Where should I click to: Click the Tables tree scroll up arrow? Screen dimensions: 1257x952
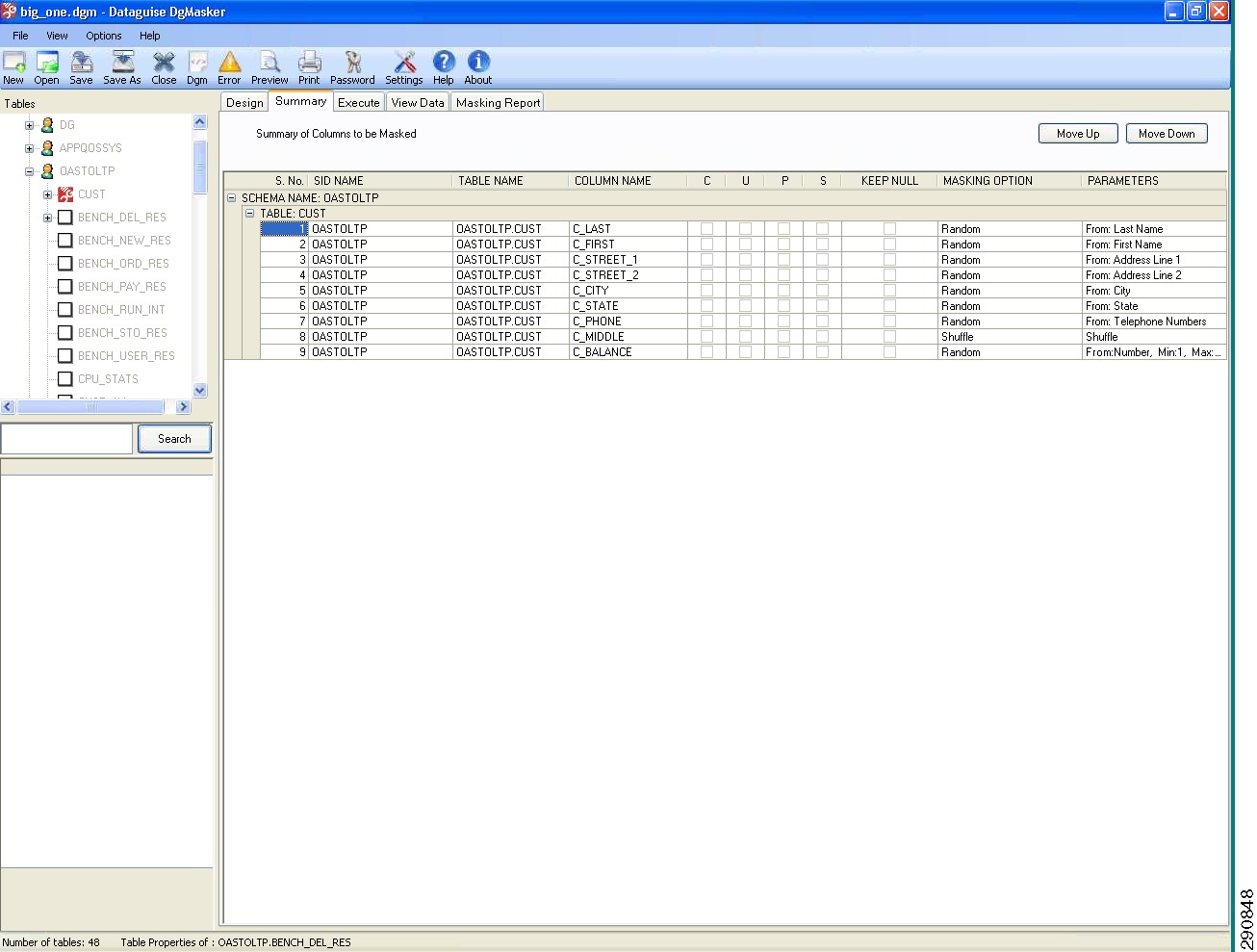(x=200, y=122)
